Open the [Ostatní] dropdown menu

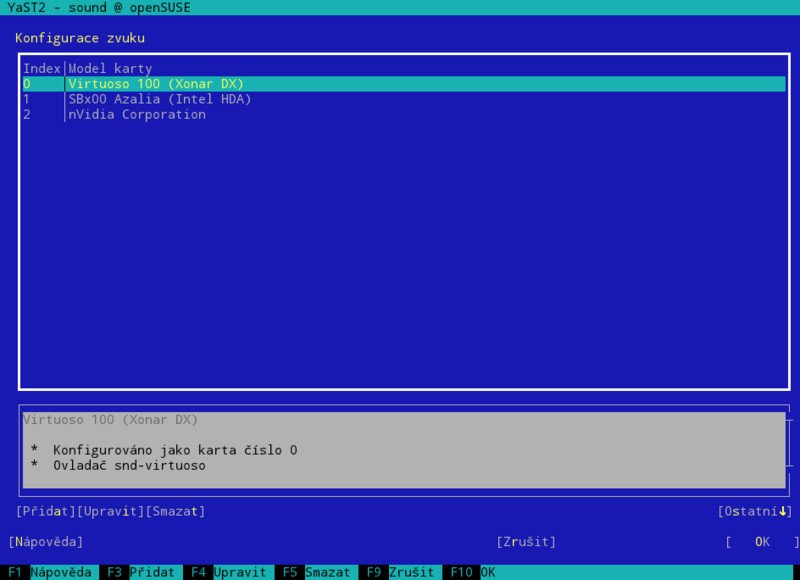(x=755, y=511)
